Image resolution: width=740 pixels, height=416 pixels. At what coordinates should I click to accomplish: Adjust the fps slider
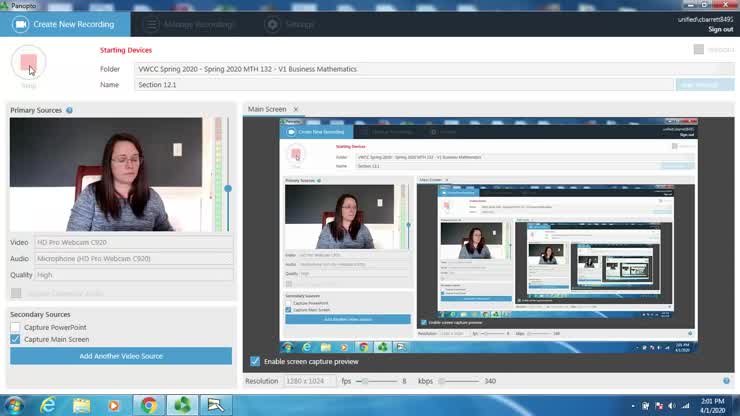366,381
